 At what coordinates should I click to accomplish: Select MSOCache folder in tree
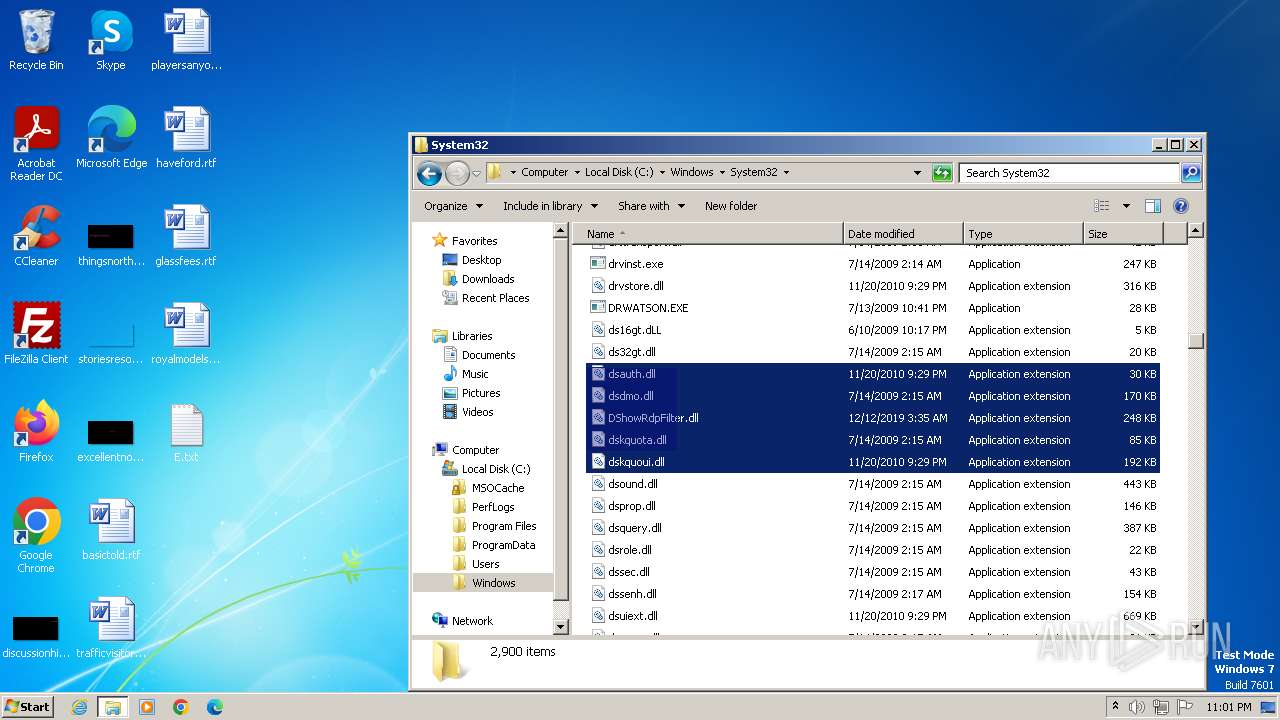click(x=498, y=488)
